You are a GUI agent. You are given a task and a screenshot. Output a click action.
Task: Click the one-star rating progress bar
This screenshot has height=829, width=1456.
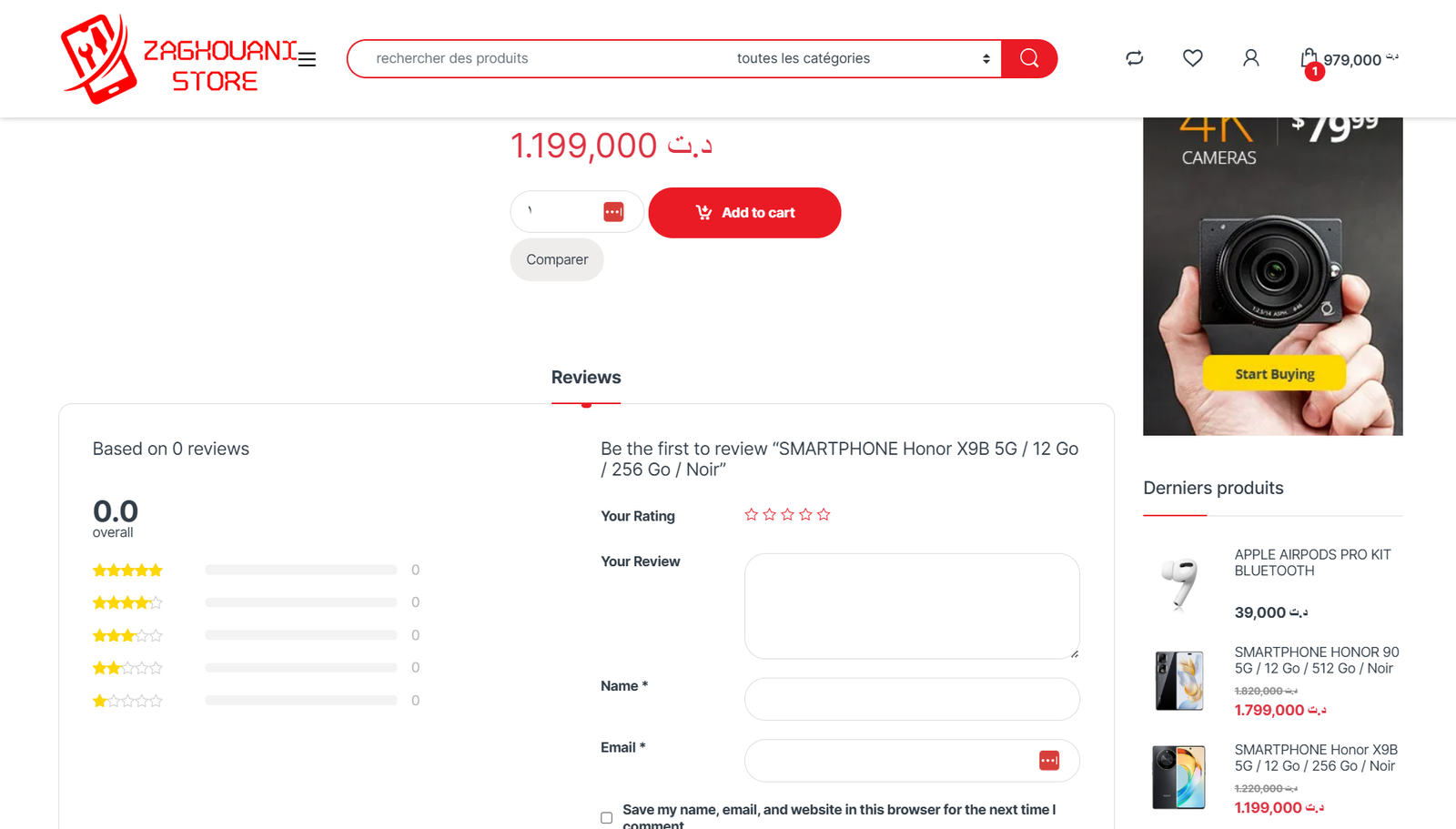tap(301, 701)
